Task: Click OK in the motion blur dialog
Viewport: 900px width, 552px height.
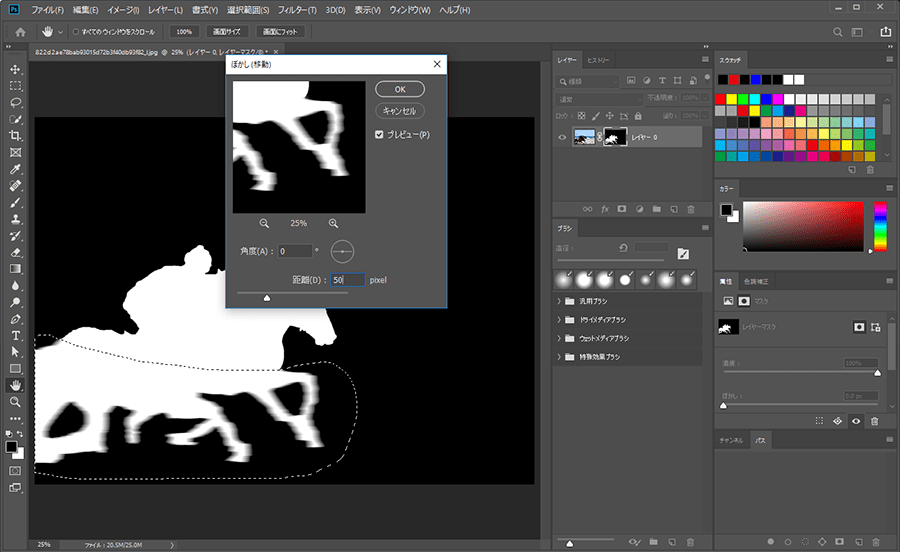Action: [x=401, y=89]
